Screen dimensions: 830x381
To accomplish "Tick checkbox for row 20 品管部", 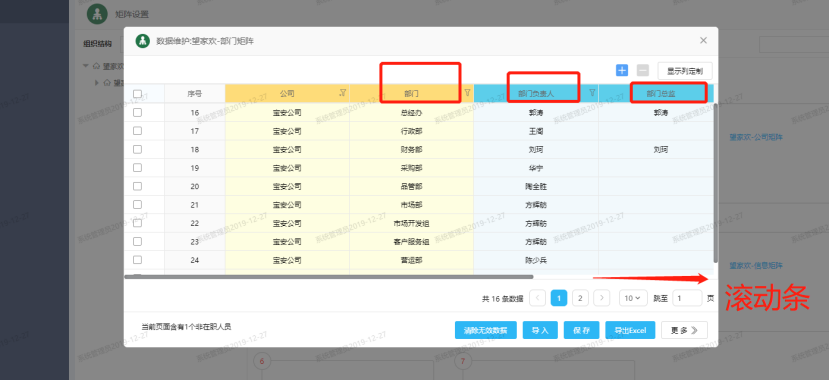I will pyautogui.click(x=138, y=186).
